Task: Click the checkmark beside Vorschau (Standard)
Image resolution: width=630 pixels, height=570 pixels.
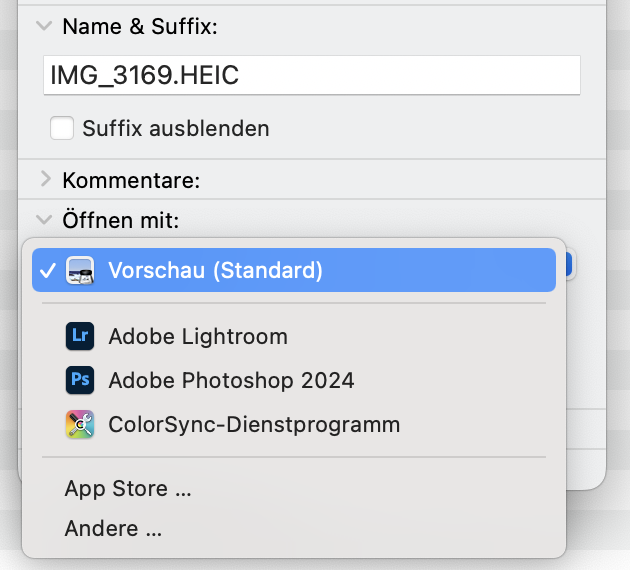Action: (x=46, y=270)
